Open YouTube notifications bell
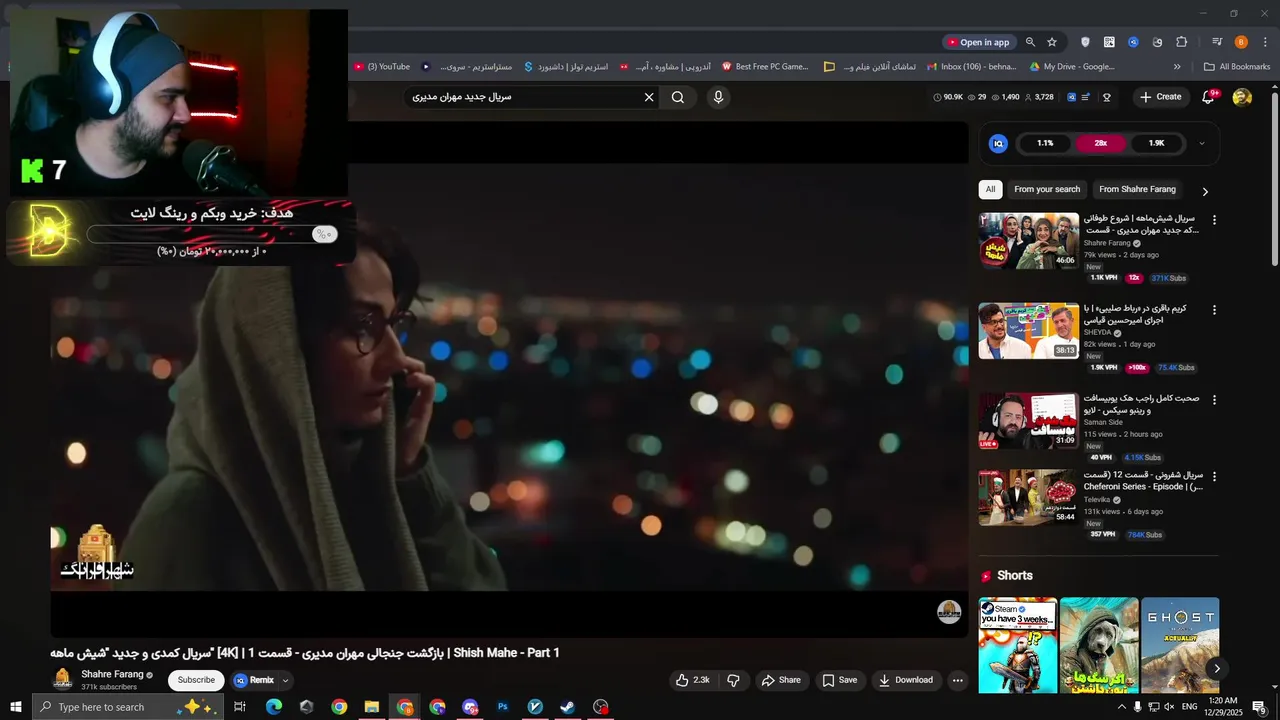This screenshot has height=720, width=1280. coord(1209,97)
